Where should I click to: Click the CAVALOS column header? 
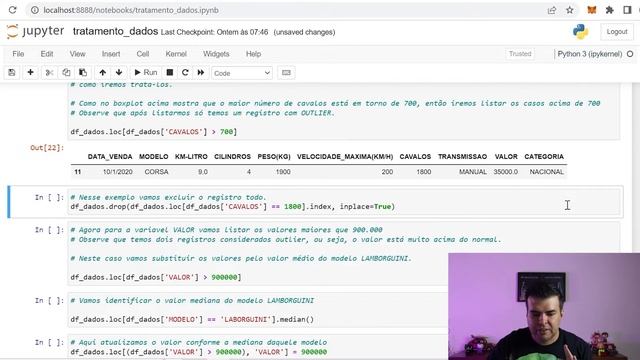pos(415,157)
